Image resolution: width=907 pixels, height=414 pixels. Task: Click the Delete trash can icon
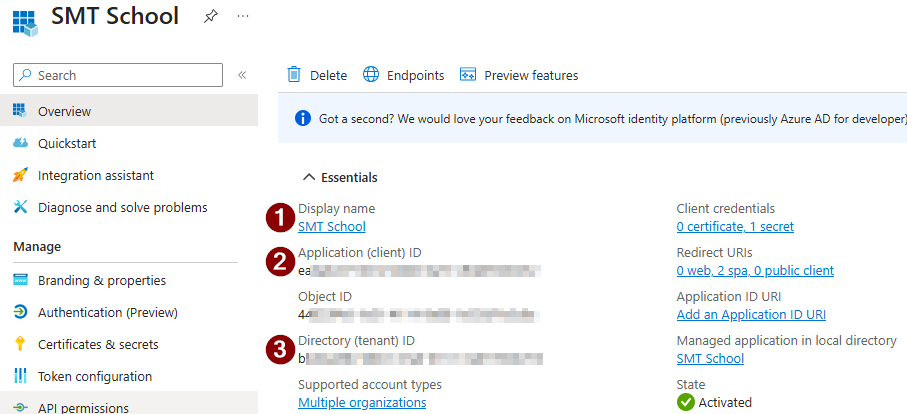294,75
